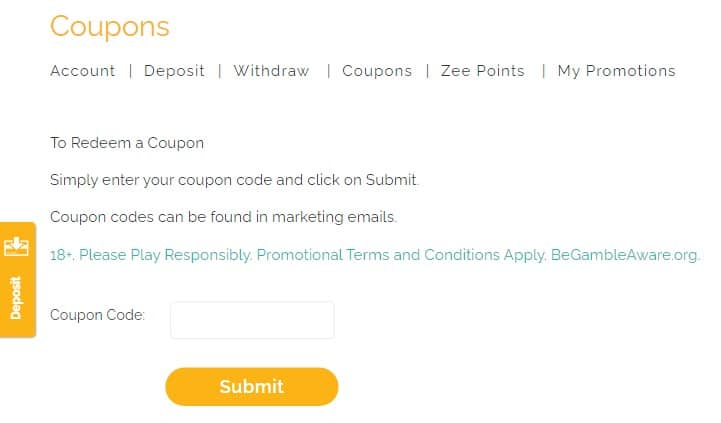Image resolution: width=721 pixels, height=423 pixels.
Task: Click the BeGambleAware.org link
Action: pos(625,255)
